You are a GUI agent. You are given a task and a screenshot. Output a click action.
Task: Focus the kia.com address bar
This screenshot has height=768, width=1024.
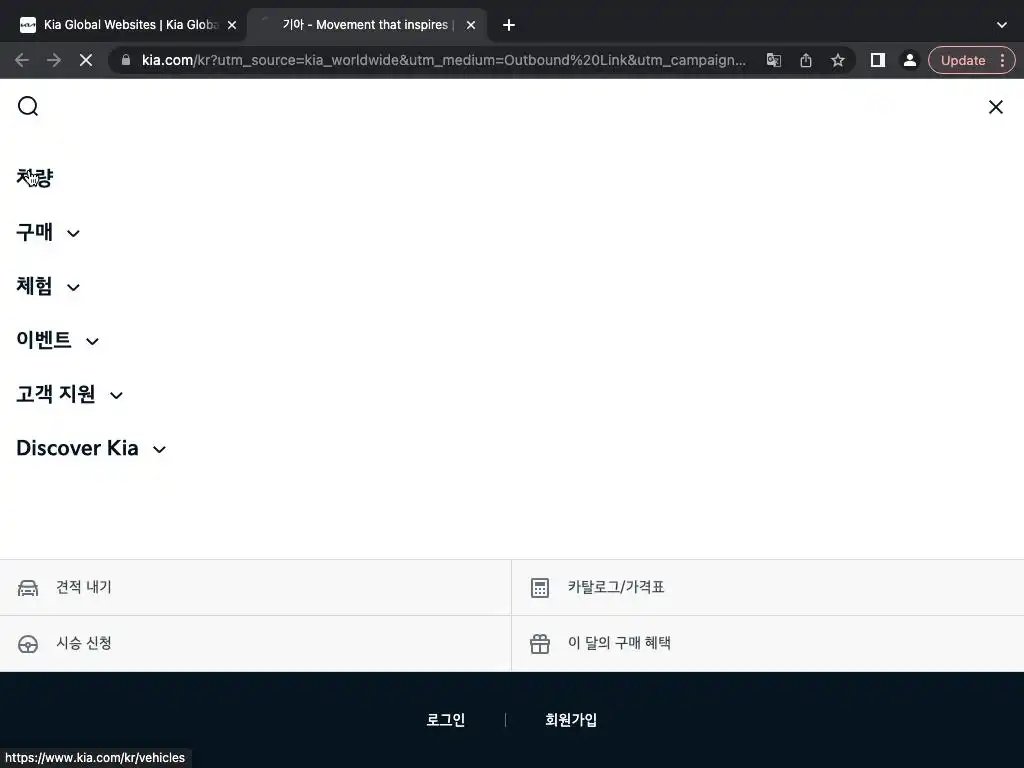point(443,60)
